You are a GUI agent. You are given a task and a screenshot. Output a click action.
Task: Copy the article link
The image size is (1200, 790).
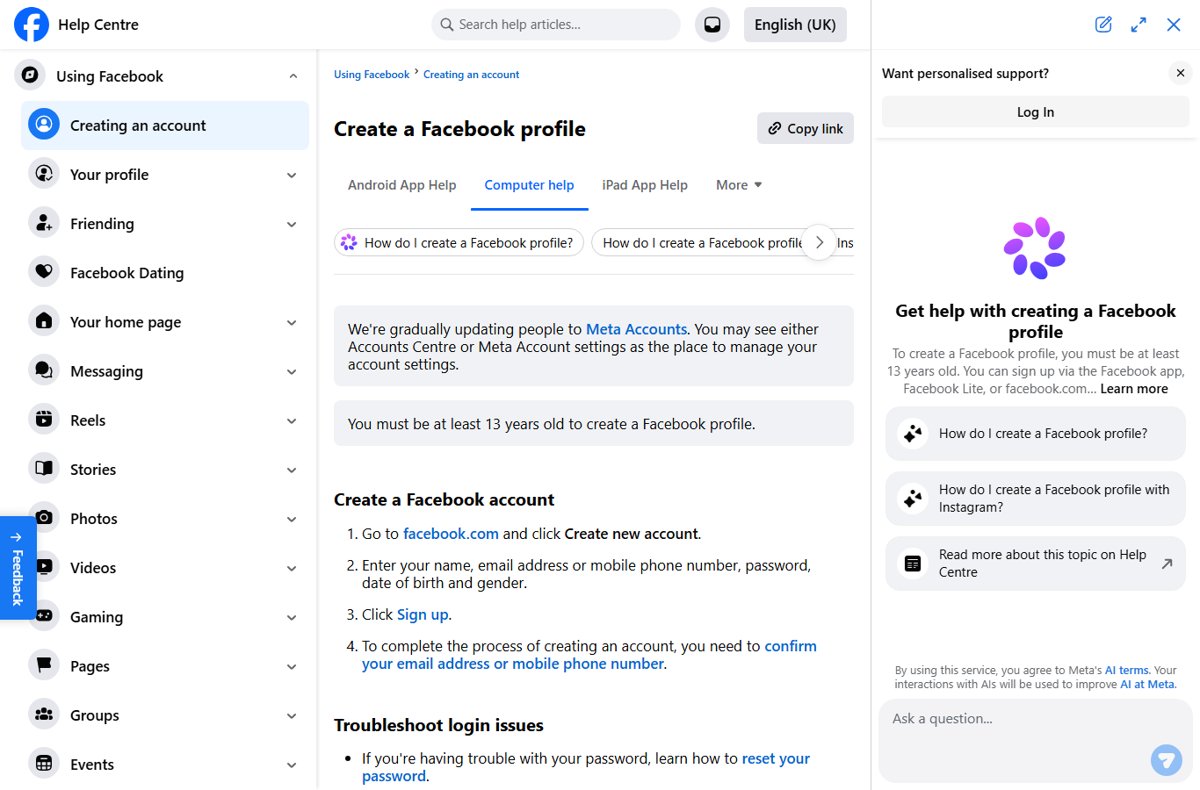805,128
